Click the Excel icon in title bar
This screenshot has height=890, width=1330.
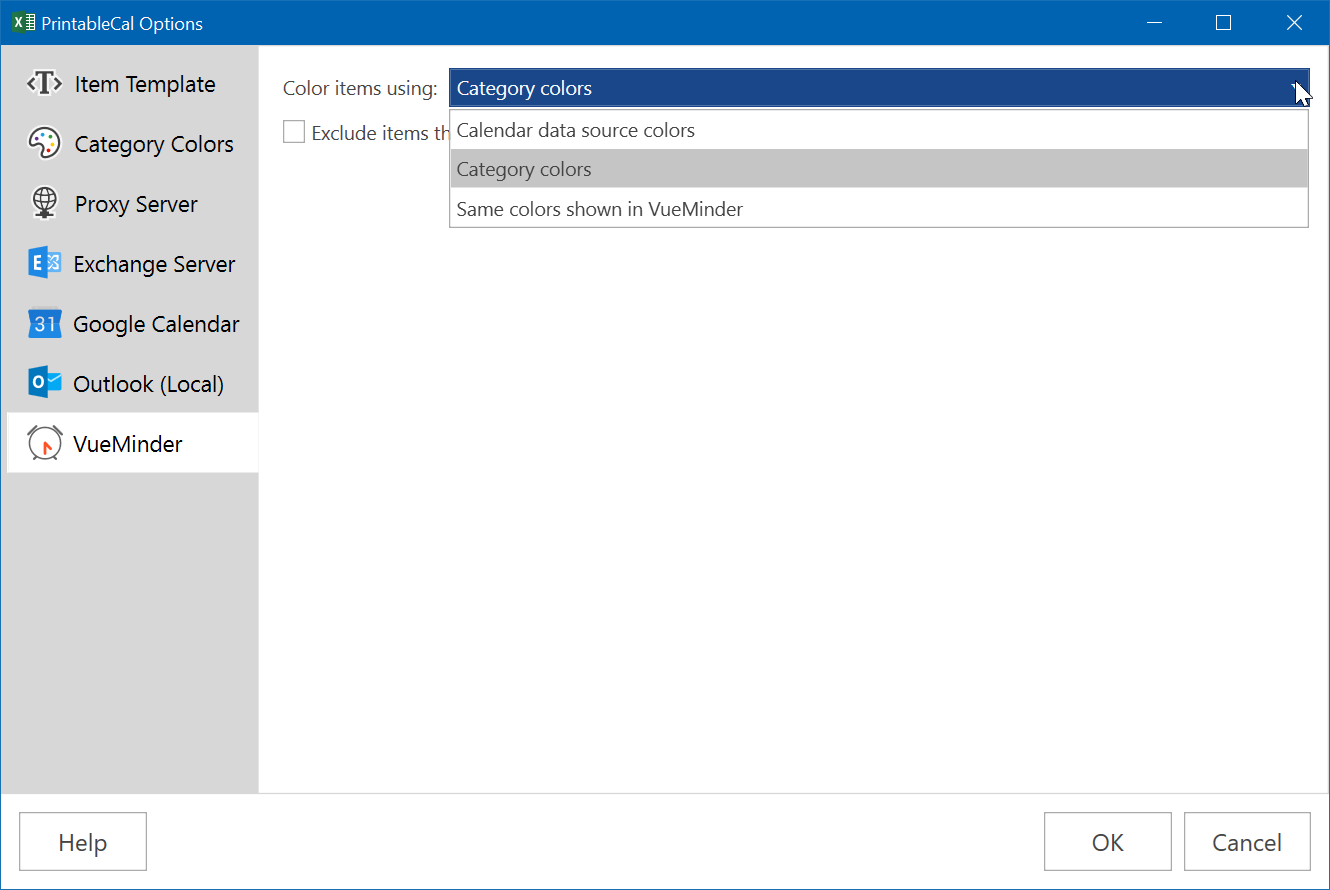pos(23,23)
